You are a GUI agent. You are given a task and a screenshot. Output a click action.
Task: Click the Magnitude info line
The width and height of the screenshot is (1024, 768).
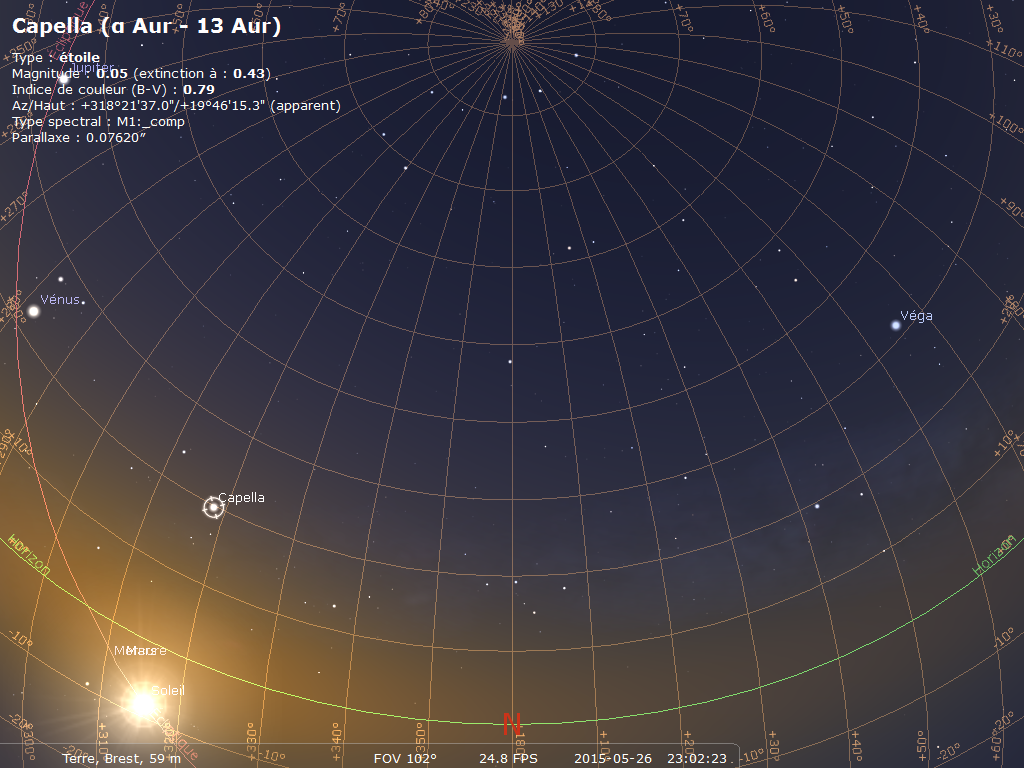(140, 74)
